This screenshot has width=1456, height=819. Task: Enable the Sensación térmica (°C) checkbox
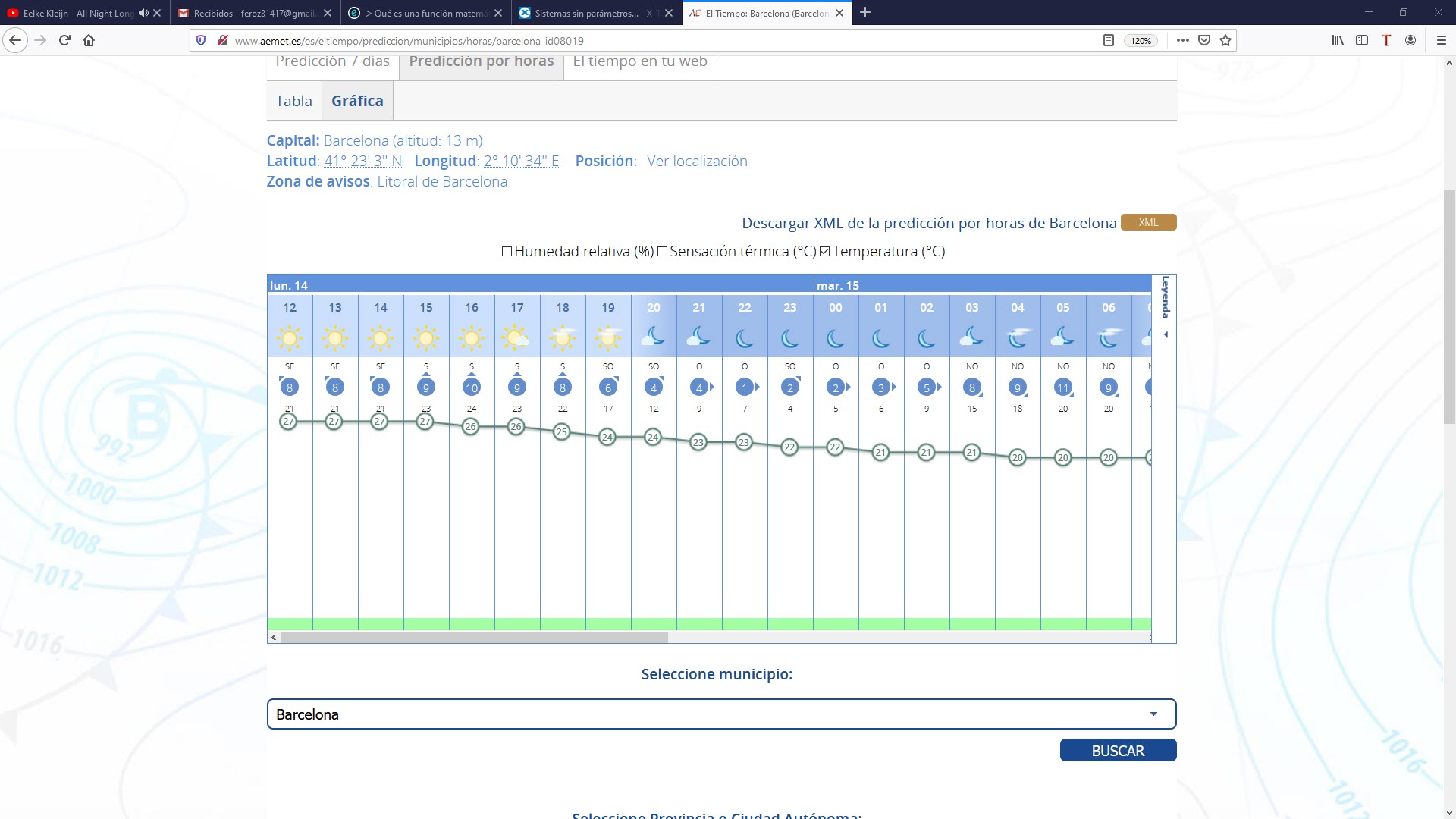point(663,252)
